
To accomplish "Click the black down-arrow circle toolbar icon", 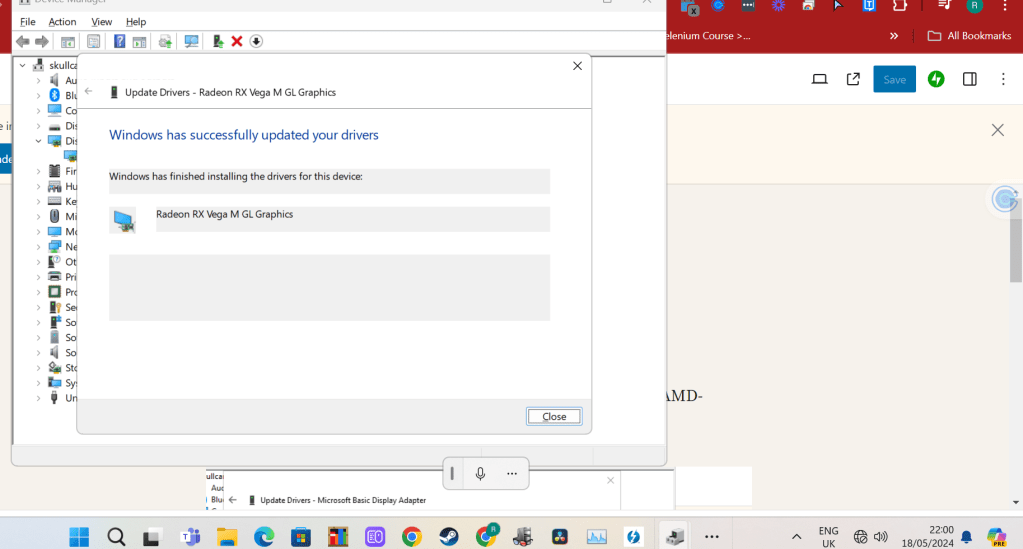I will click(256, 42).
